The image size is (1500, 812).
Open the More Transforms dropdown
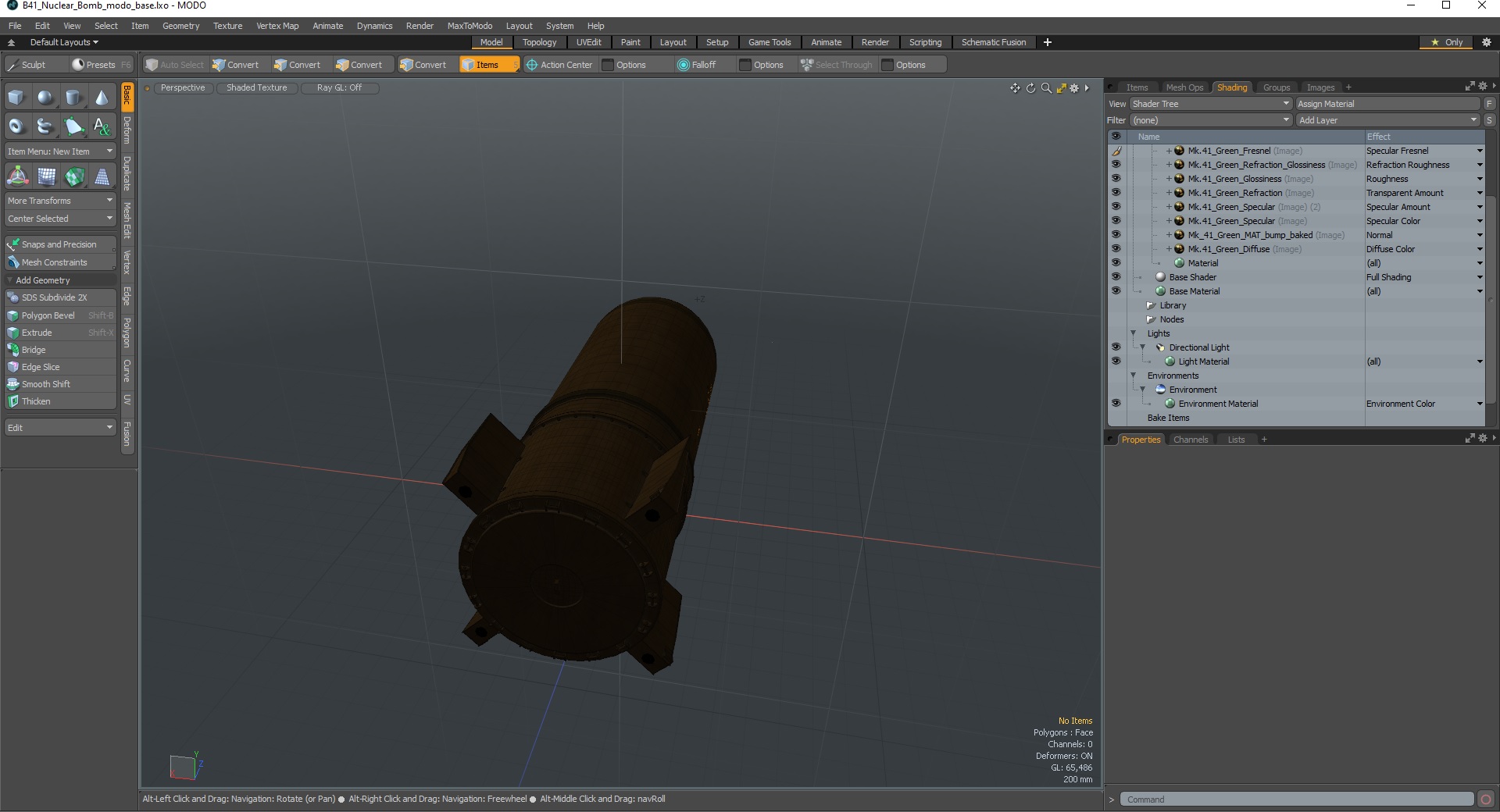[60, 201]
